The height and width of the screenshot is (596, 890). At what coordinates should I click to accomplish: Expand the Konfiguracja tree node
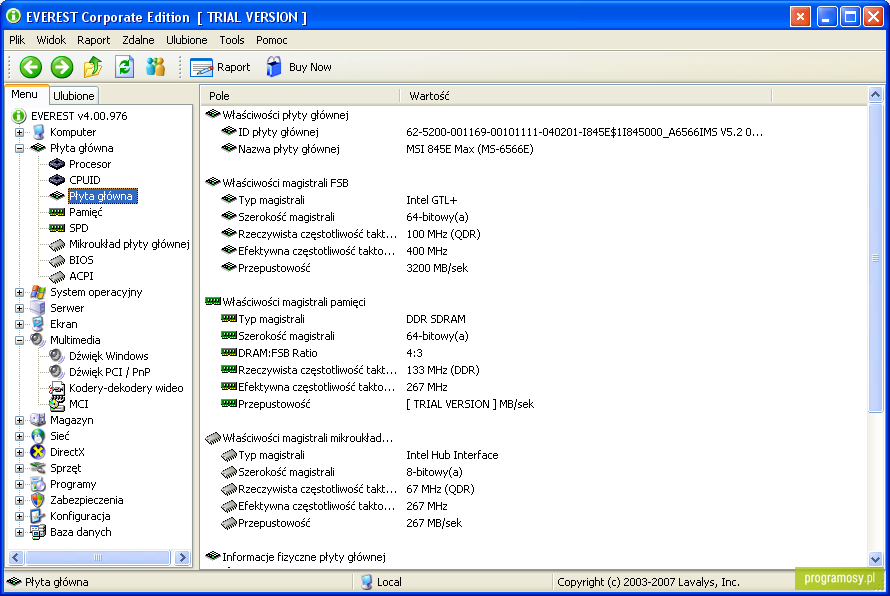(19, 517)
